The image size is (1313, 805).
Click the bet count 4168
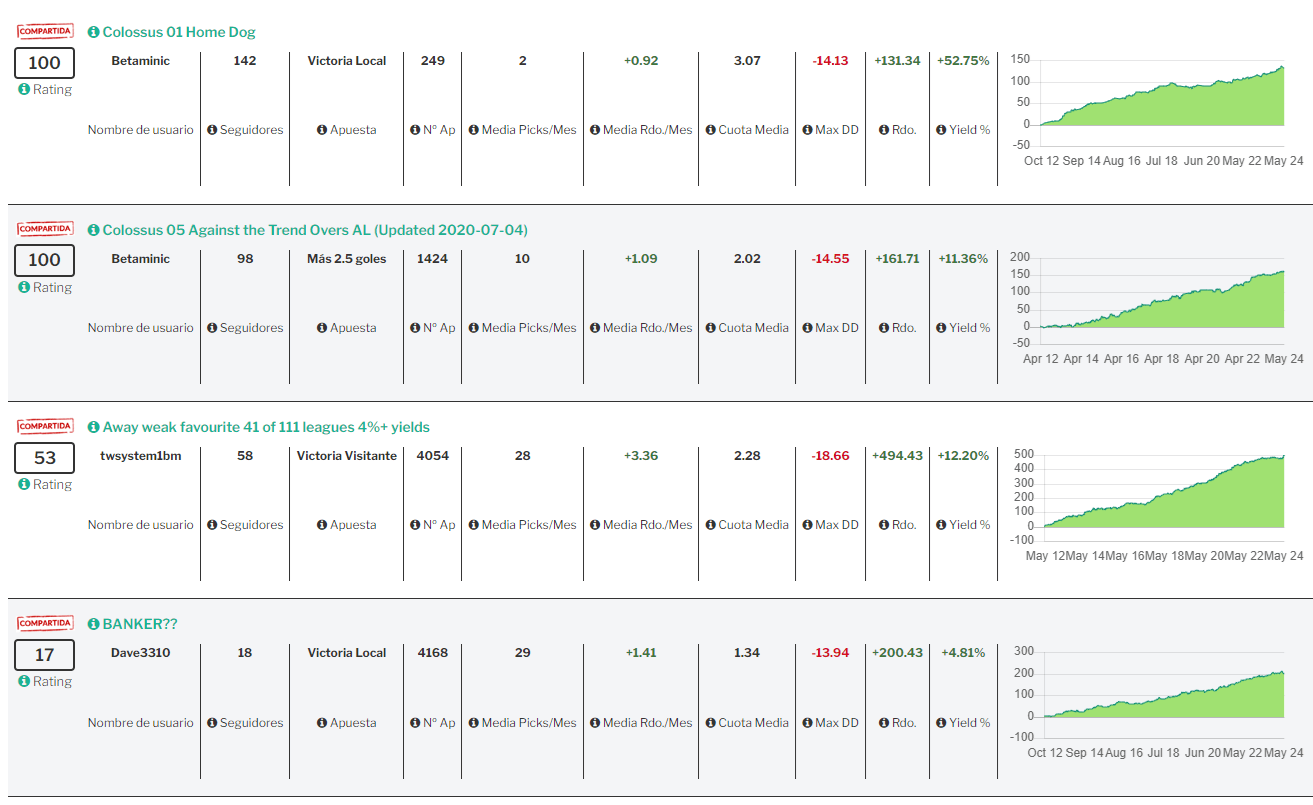tap(433, 653)
